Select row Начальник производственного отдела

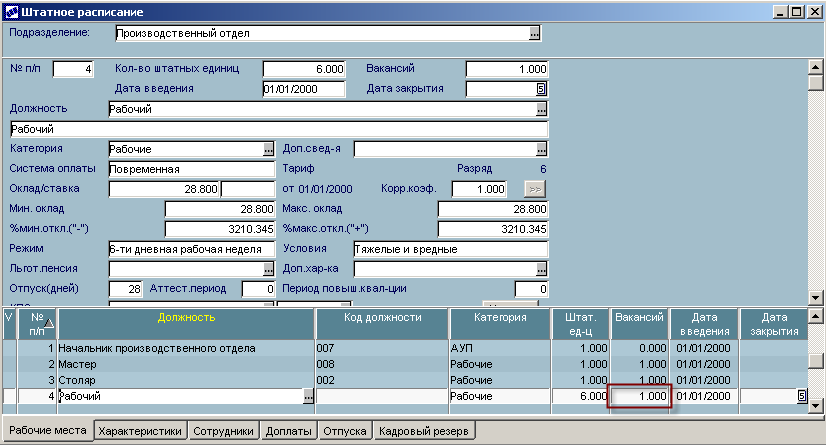[x=405, y=348]
